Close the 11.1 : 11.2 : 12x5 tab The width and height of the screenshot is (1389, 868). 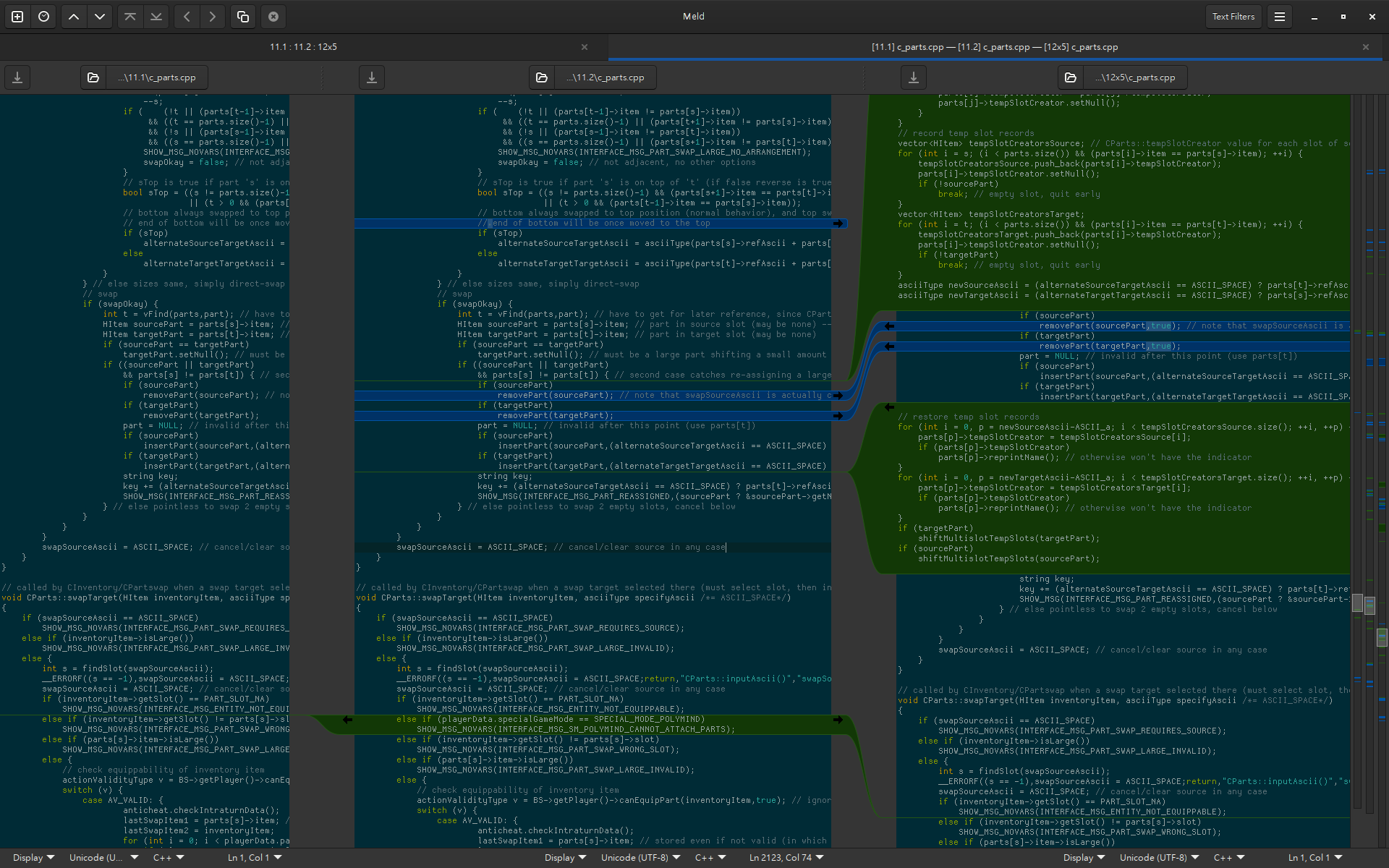[x=585, y=47]
